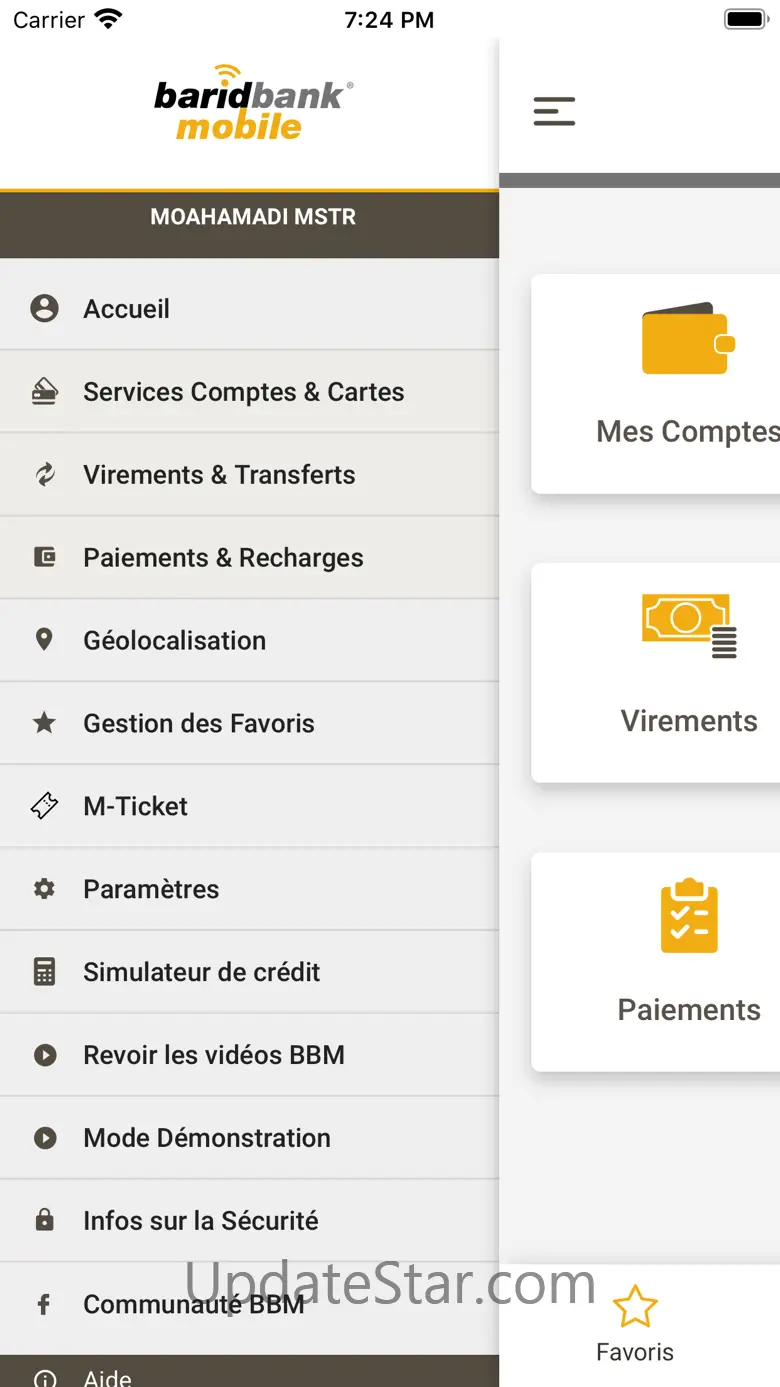Choose Paiements & Recharges in the menu
The height and width of the screenshot is (1387, 780).
(223, 558)
